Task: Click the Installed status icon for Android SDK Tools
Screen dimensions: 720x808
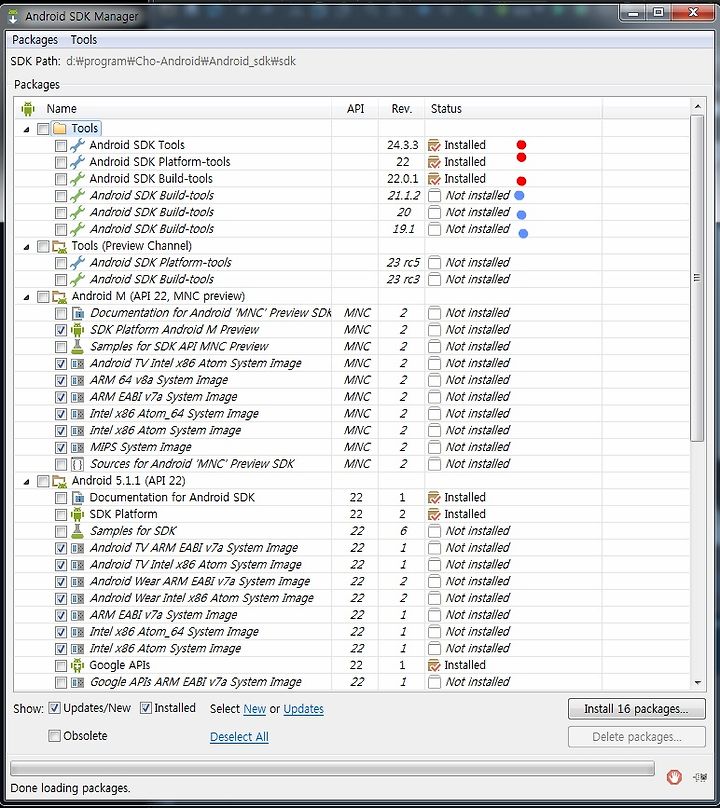Action: [x=434, y=145]
